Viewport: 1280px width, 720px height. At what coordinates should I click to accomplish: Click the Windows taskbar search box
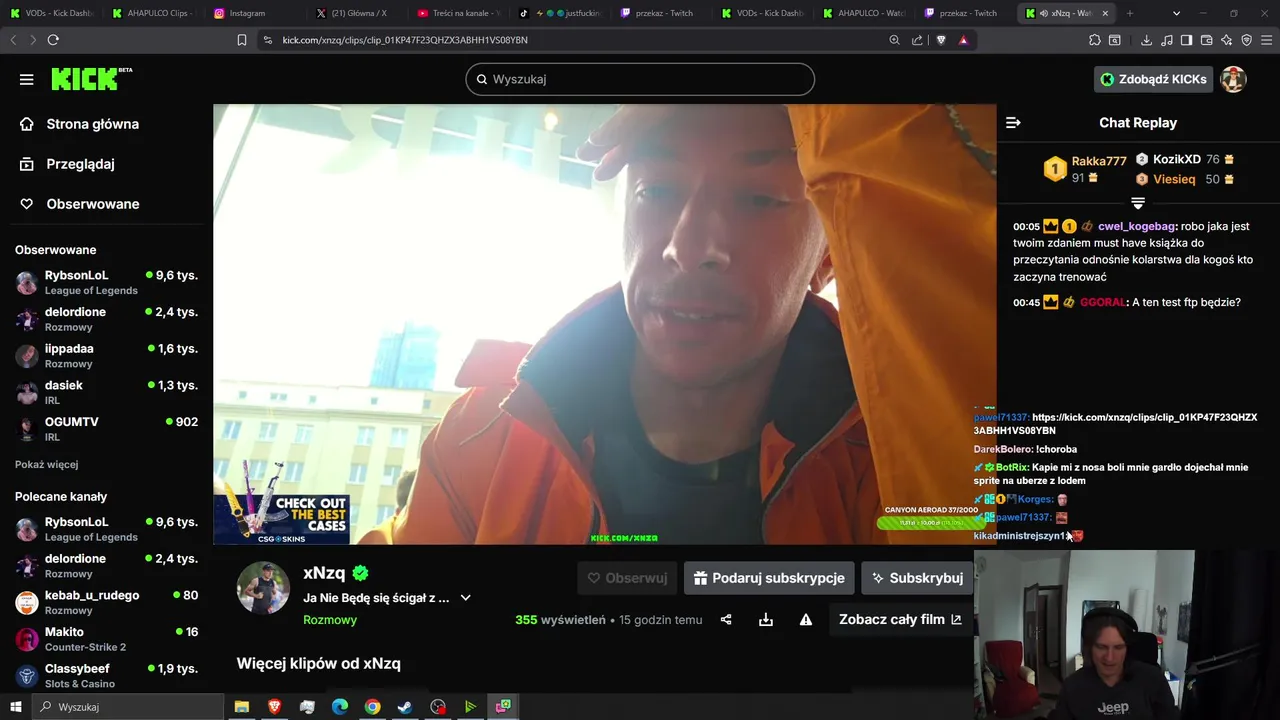(x=128, y=707)
